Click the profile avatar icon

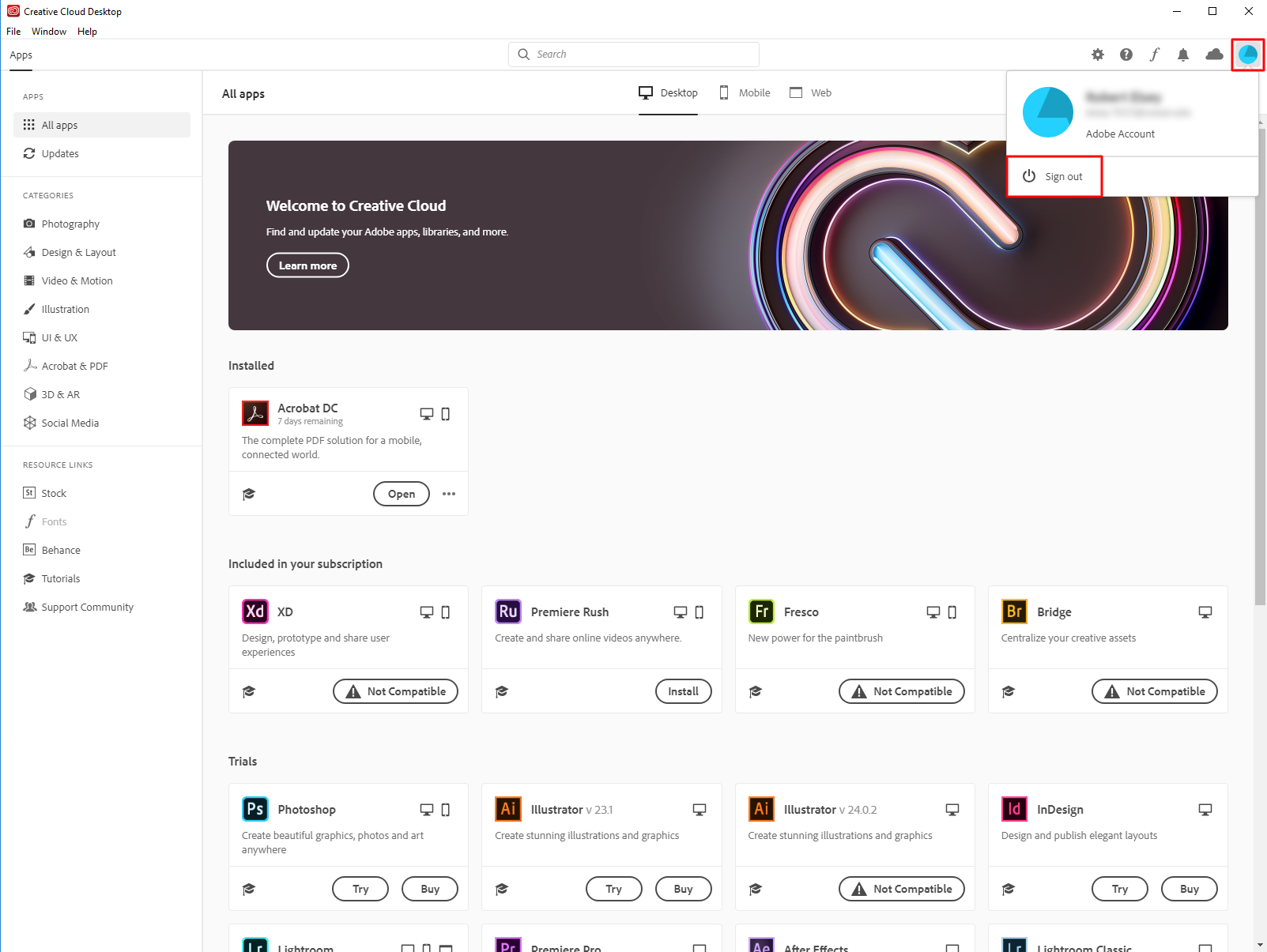[1248, 55]
